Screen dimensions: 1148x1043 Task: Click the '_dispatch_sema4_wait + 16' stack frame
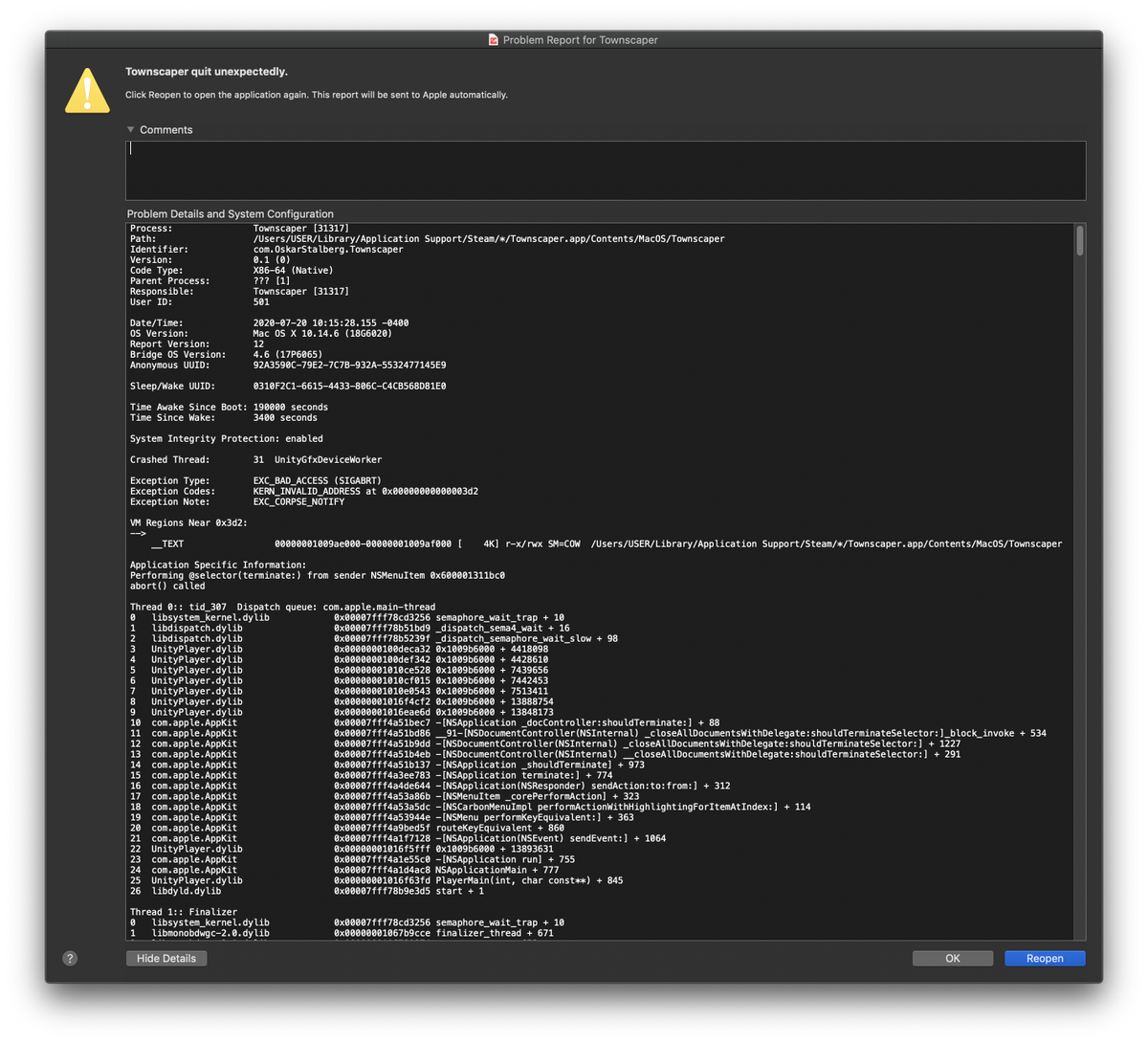[350, 629]
